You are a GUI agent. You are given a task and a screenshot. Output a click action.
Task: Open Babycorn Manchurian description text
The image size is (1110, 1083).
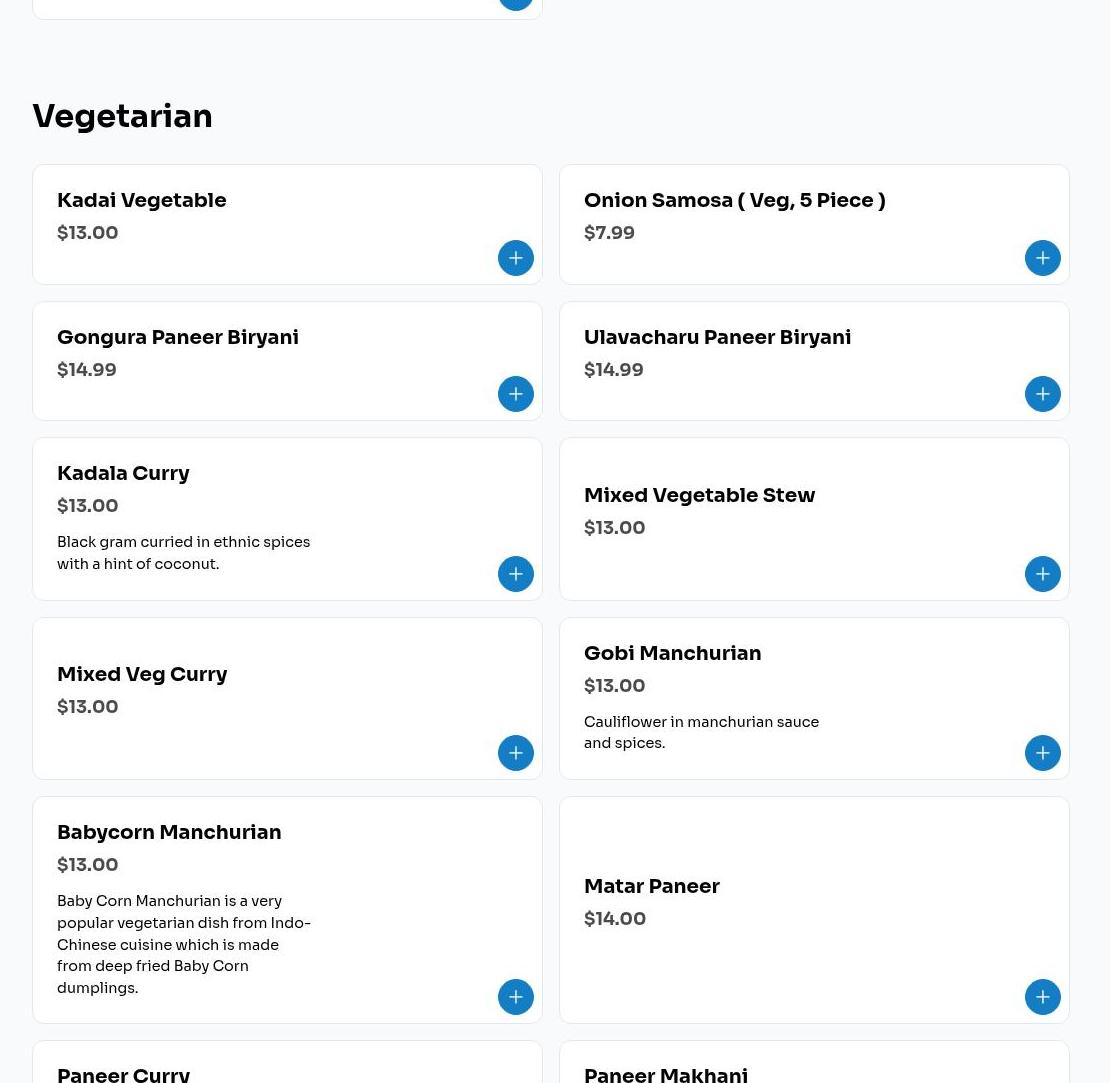[184, 944]
